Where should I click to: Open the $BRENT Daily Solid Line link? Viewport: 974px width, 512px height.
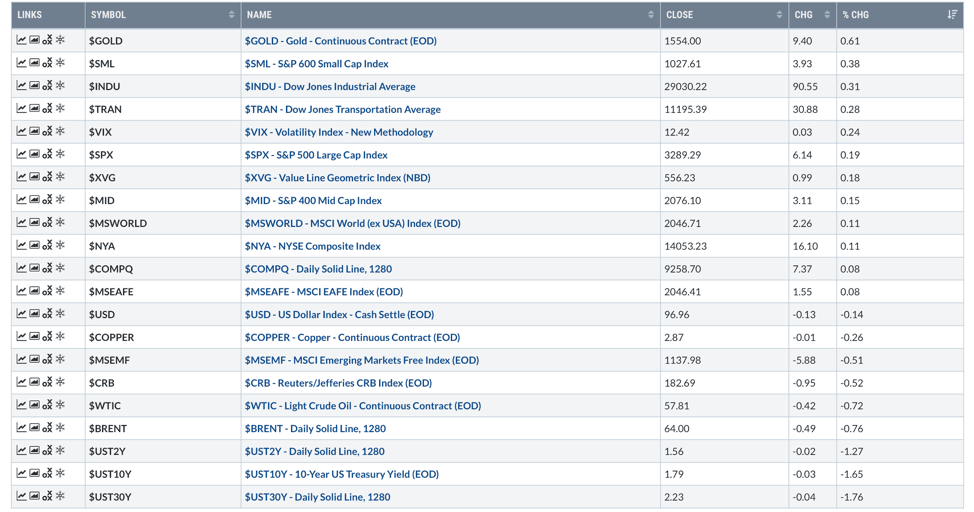pyautogui.click(x=314, y=428)
